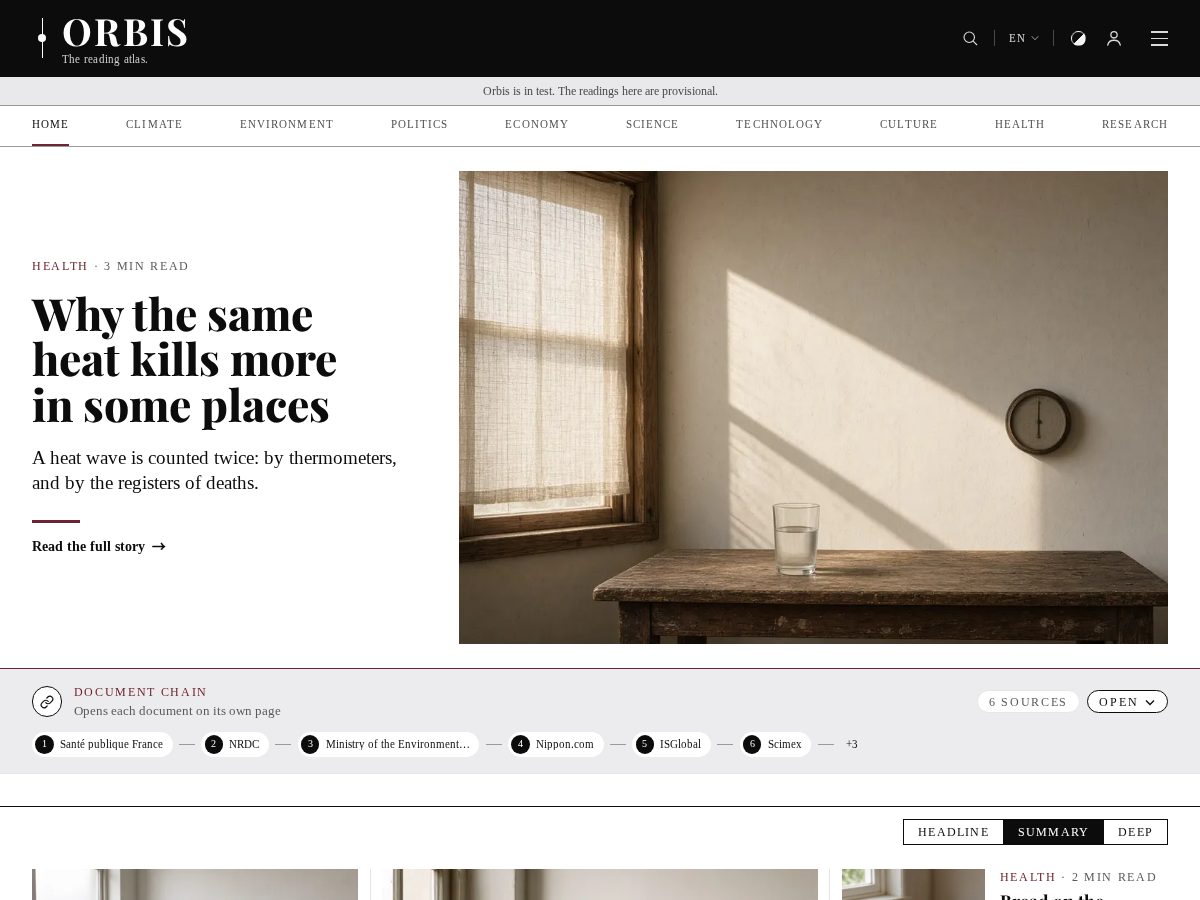Open source 6 Scimex
This screenshot has height=900, width=1200.
pos(775,744)
